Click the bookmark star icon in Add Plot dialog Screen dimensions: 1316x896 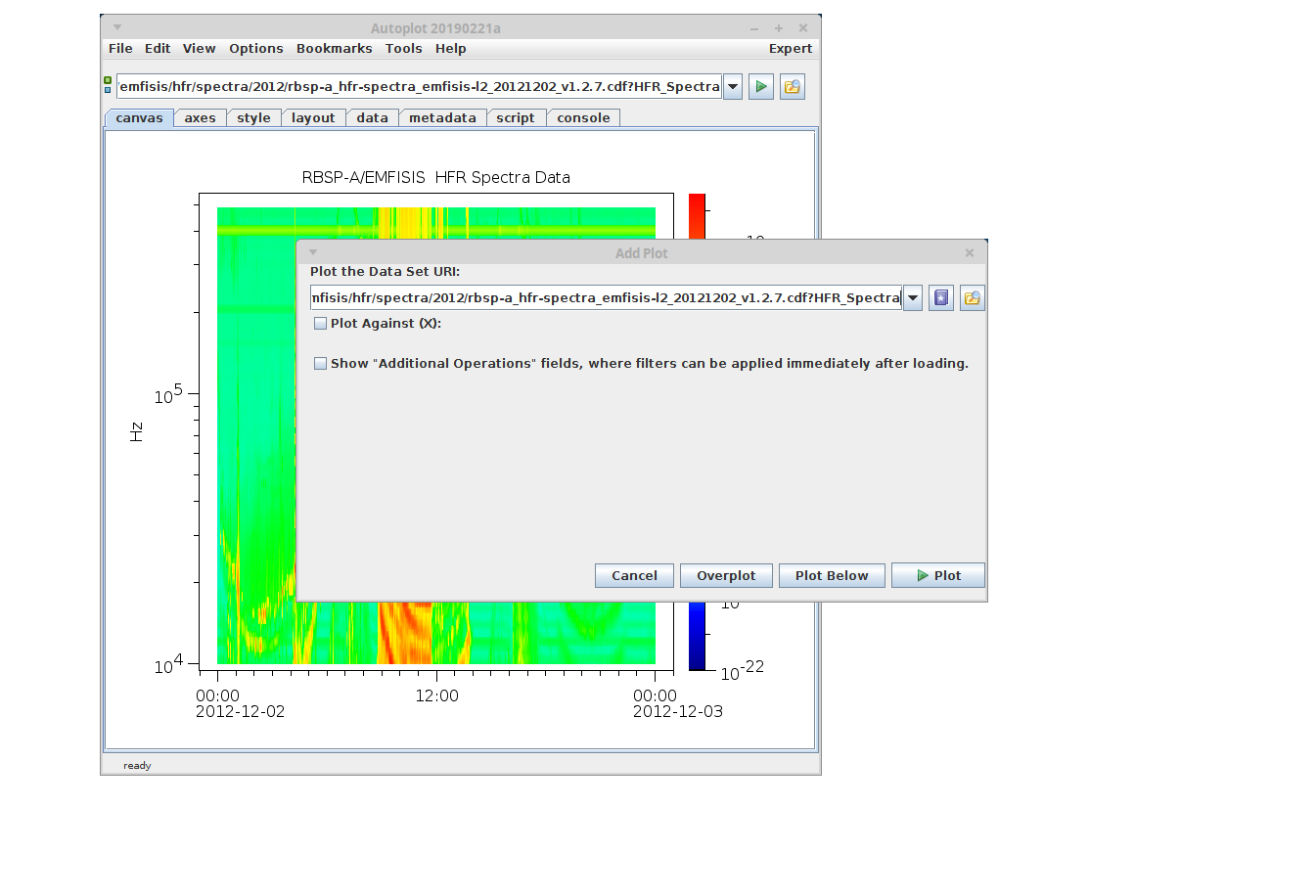tap(940, 298)
